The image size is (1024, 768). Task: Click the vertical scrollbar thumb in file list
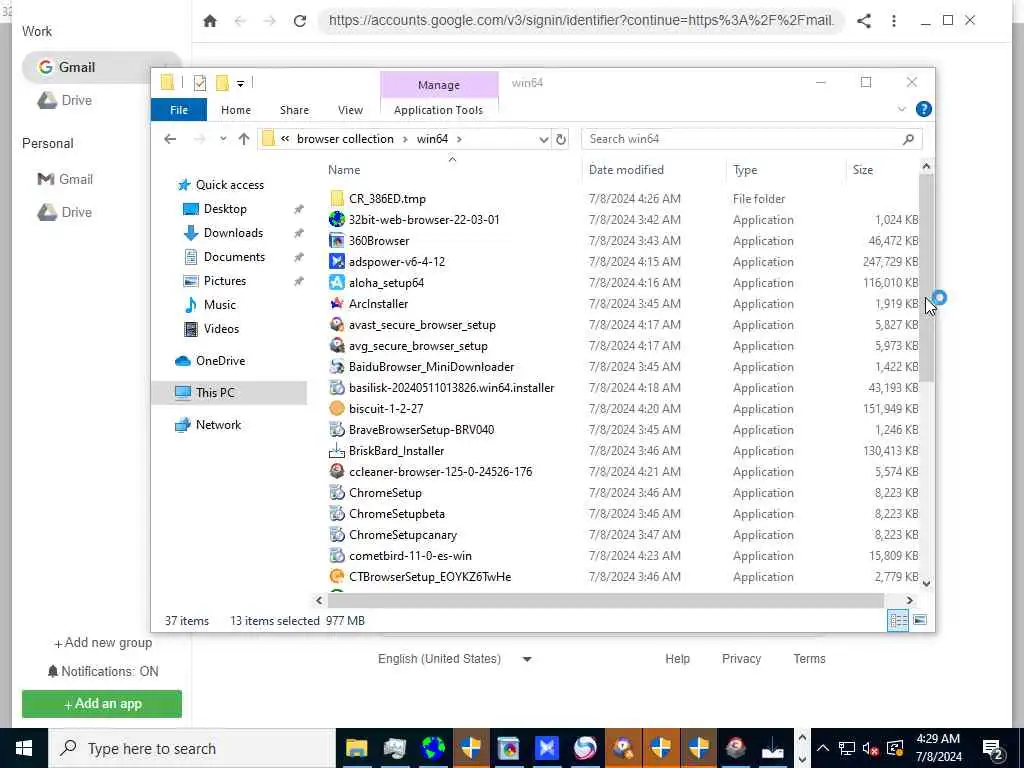pos(926,278)
